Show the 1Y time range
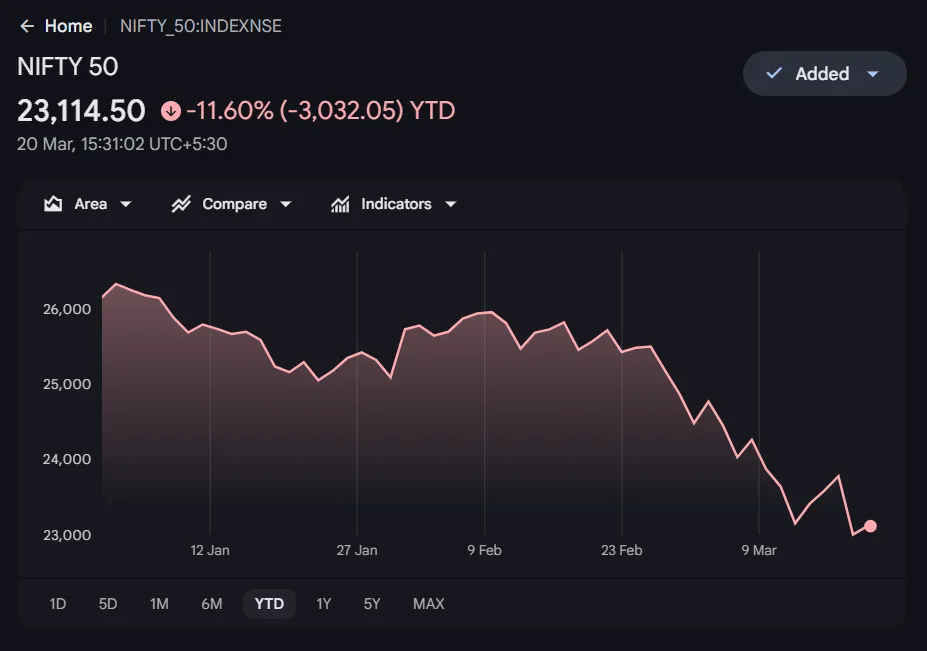Image resolution: width=927 pixels, height=651 pixels. [x=323, y=604]
